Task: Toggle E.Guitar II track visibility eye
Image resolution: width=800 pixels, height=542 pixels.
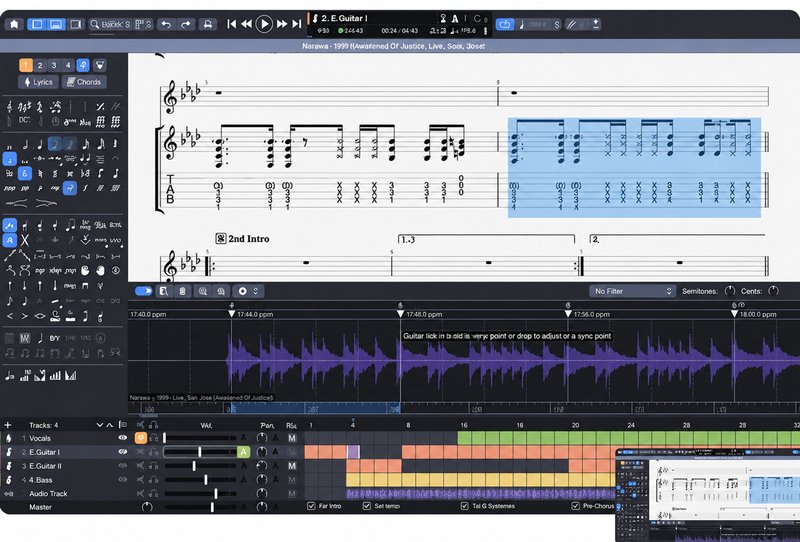Action: coord(122,465)
